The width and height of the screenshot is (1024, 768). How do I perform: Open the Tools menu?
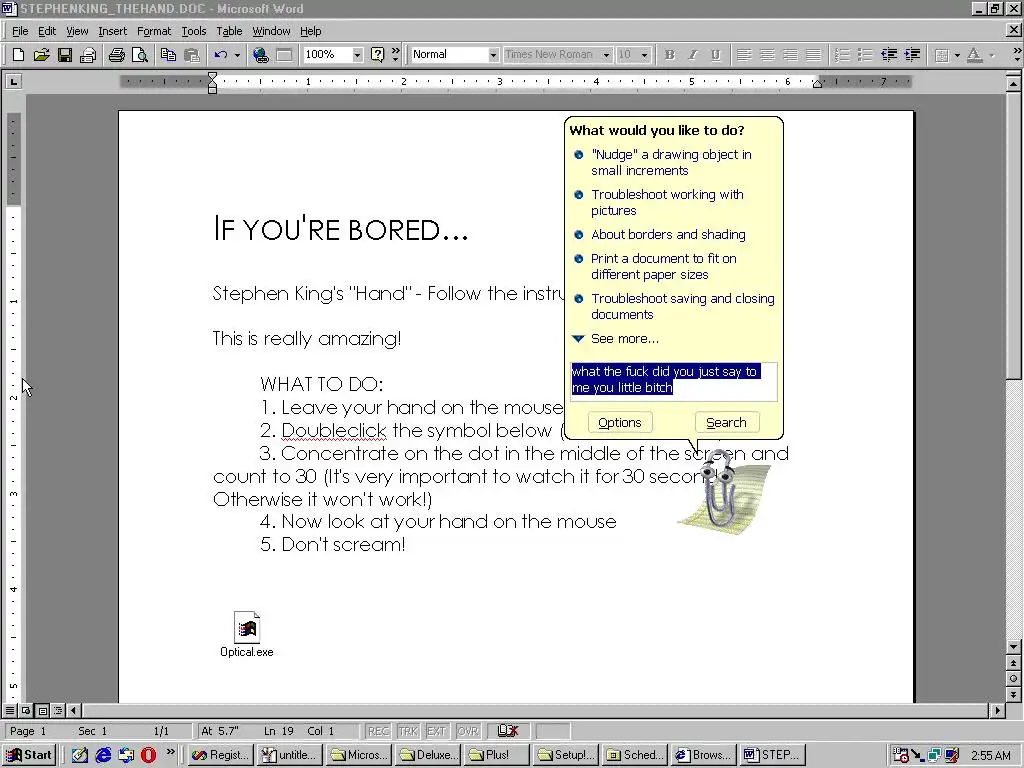(x=193, y=31)
